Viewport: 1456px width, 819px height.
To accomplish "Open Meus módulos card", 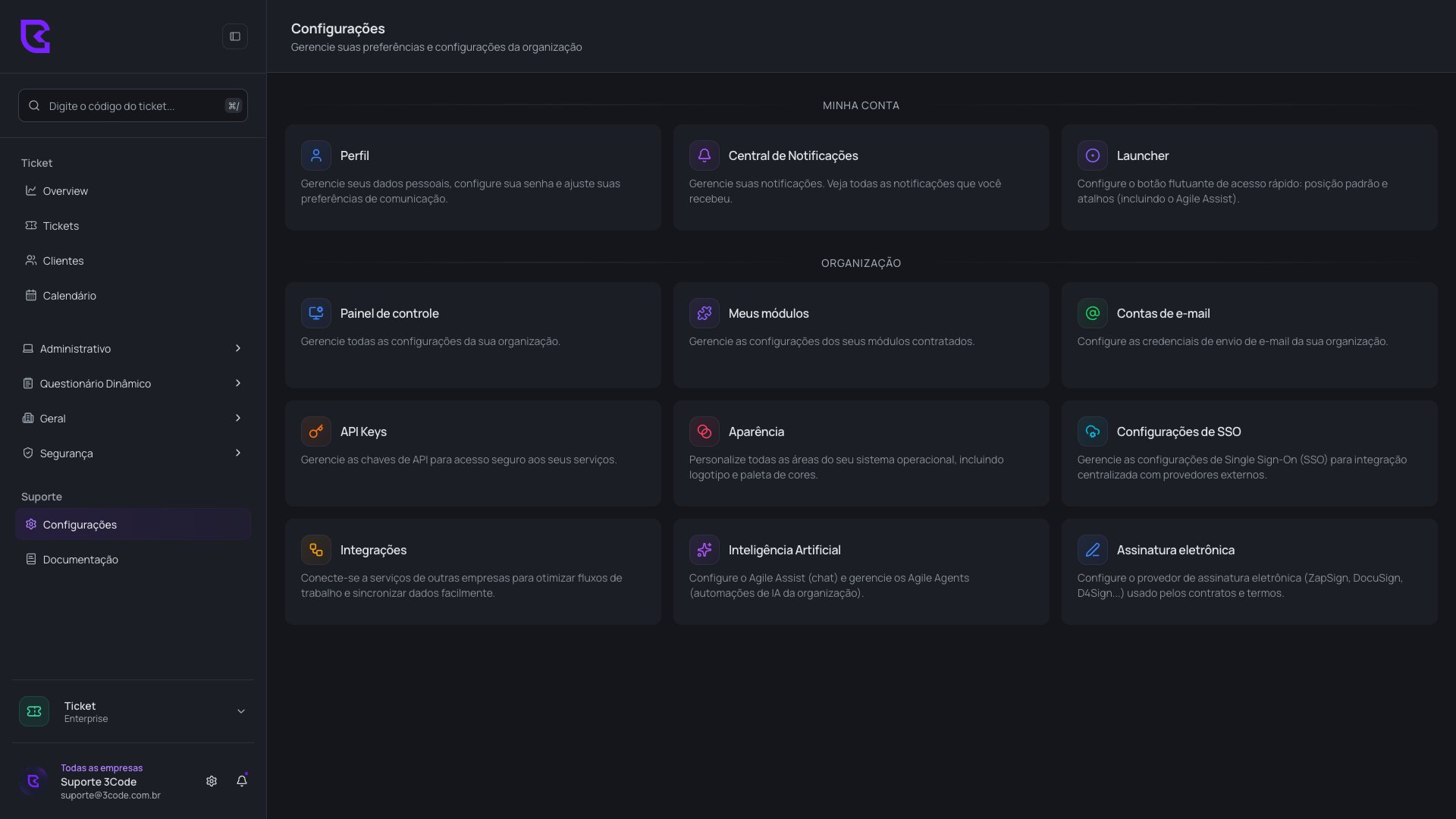I will point(861,335).
